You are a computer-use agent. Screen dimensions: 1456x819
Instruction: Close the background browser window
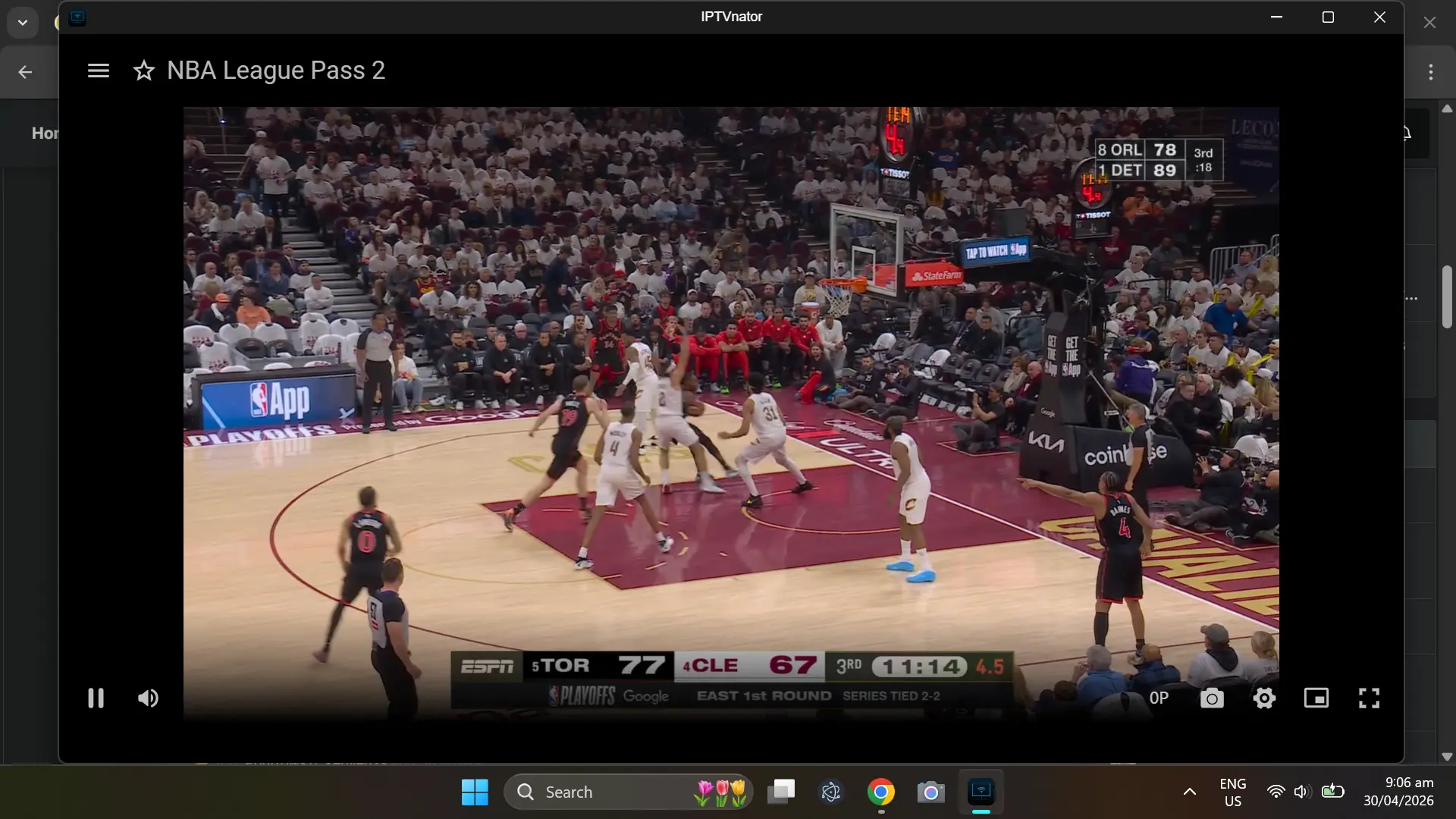1429,23
